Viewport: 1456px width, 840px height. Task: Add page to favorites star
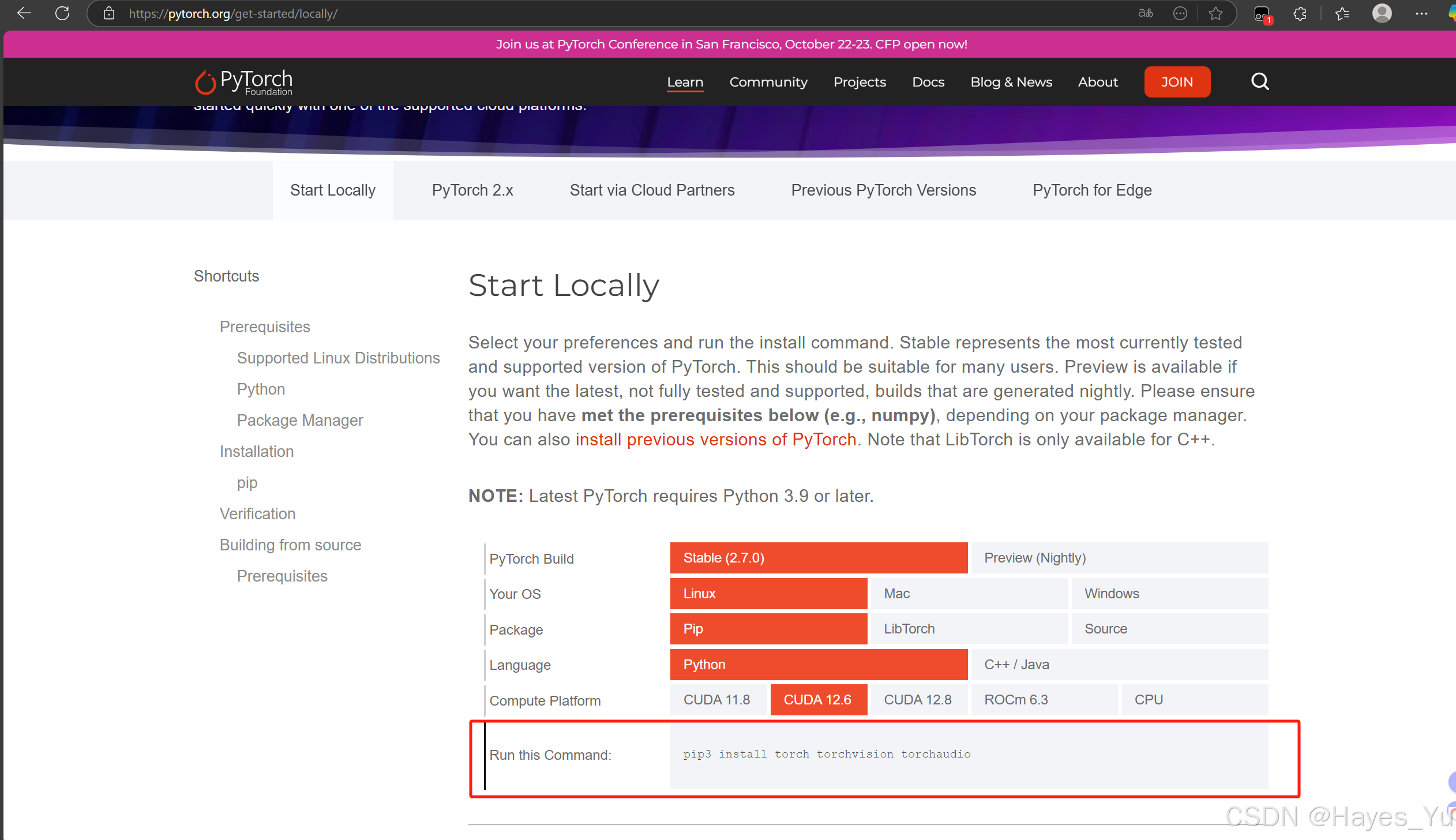tap(1215, 13)
